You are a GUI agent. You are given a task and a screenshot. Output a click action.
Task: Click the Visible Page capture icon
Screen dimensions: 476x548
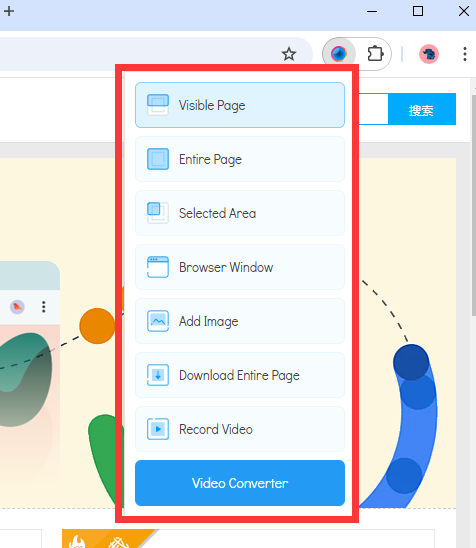(x=158, y=105)
